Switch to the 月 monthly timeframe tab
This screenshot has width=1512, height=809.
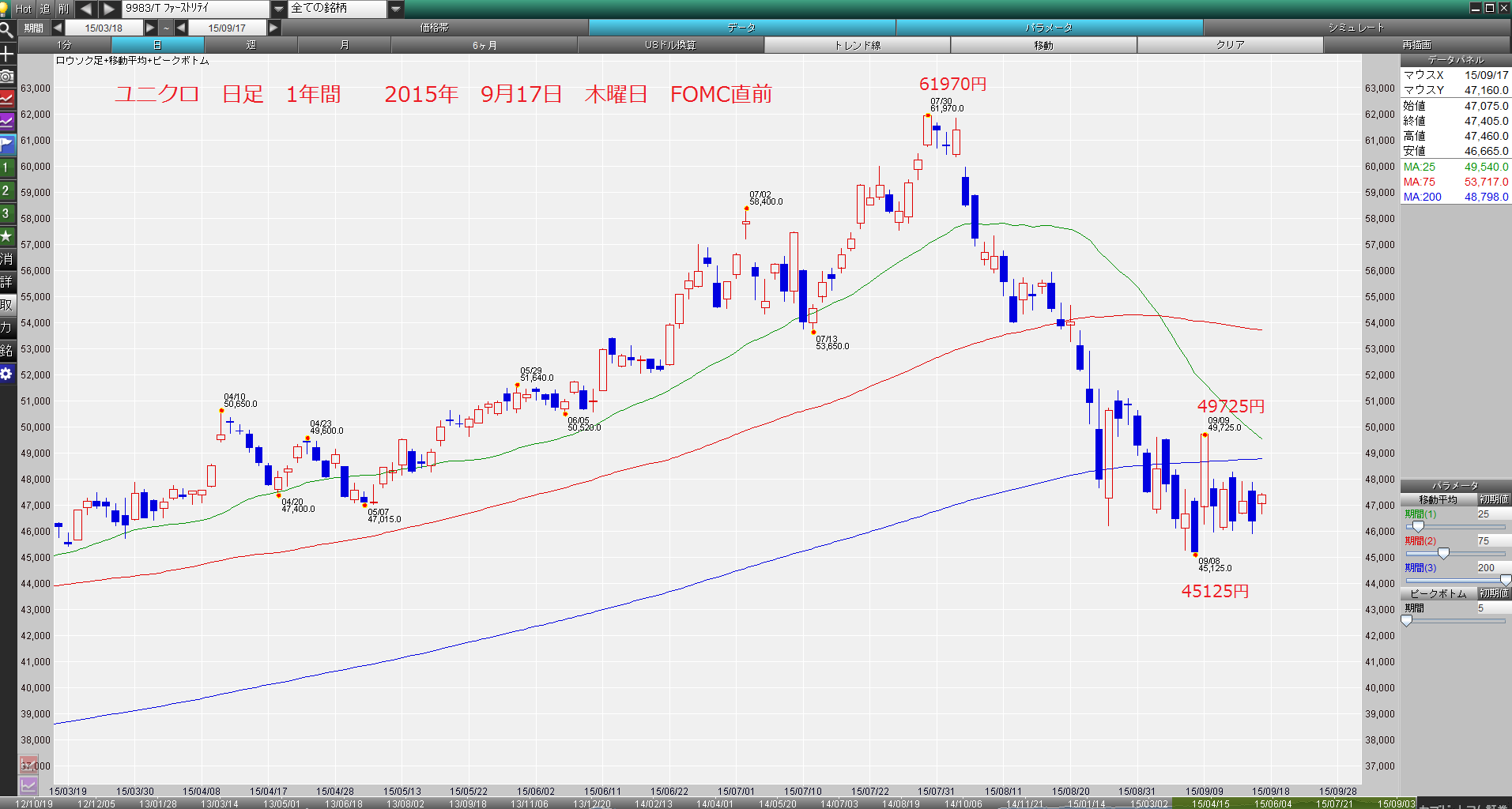tap(344, 45)
